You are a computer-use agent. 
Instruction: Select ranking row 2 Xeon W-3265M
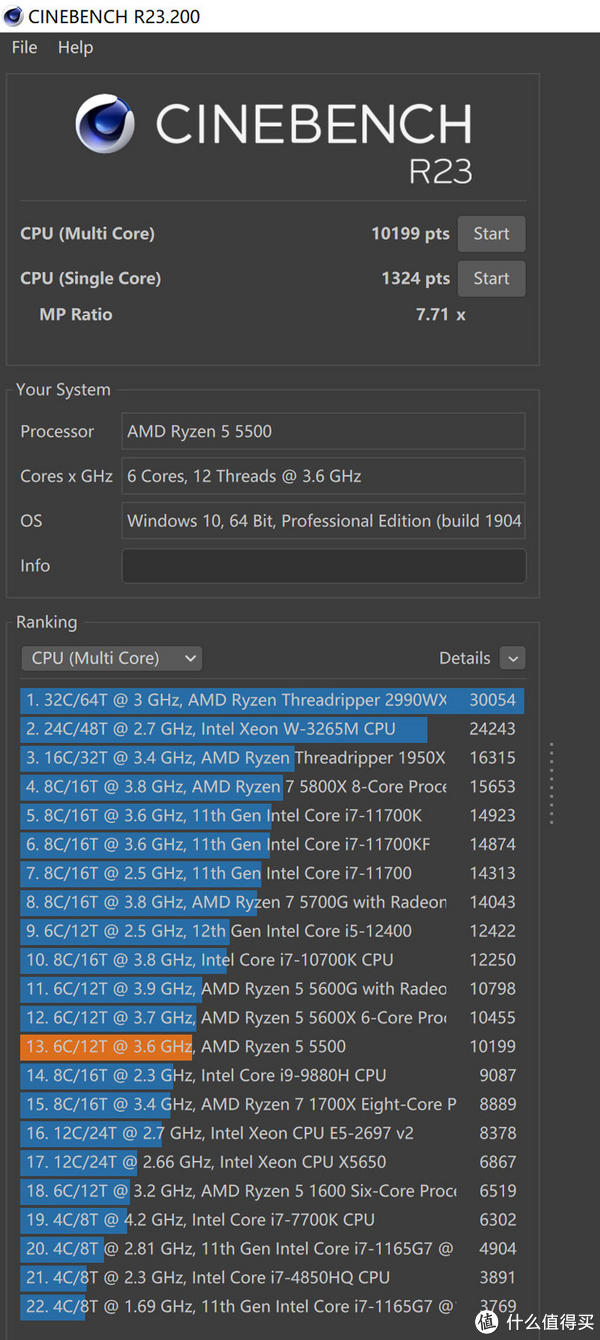point(272,729)
